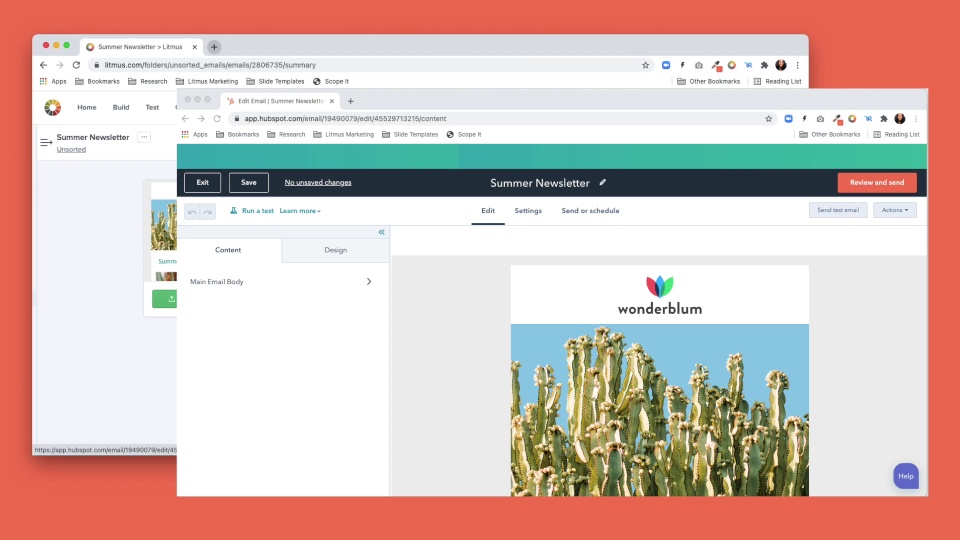Image resolution: width=960 pixels, height=540 pixels.
Task: Click Build in Litmus window navigation
Action: (x=121, y=107)
